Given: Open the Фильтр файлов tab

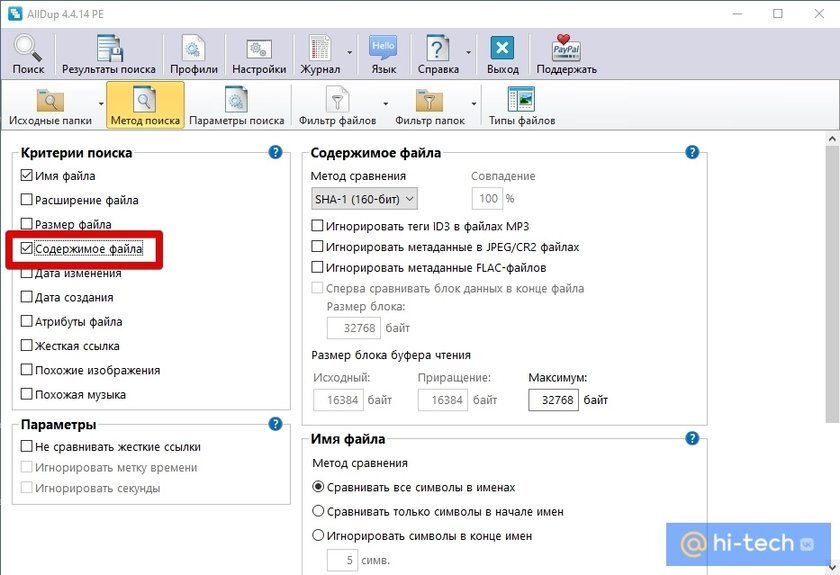Looking at the screenshot, I should (x=338, y=106).
